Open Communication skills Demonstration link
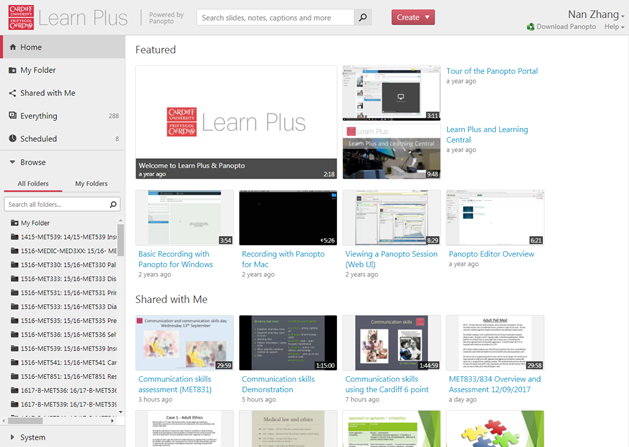Image resolution: width=629 pixels, height=447 pixels. (278, 384)
